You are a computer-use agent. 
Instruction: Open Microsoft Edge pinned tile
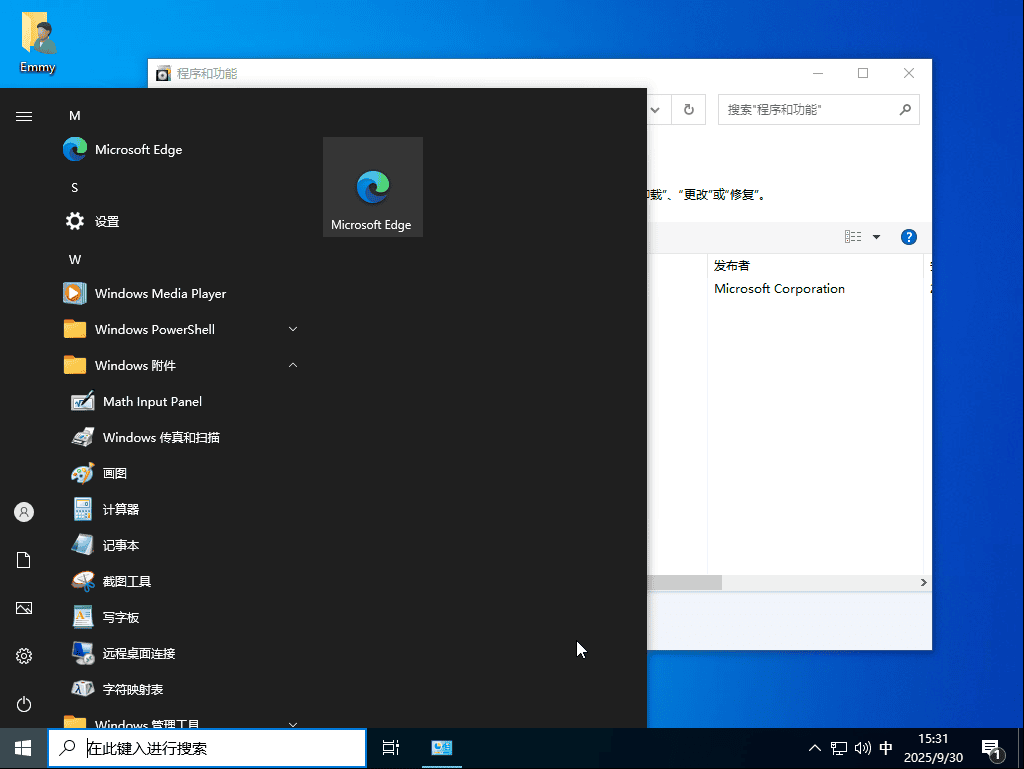coord(372,187)
